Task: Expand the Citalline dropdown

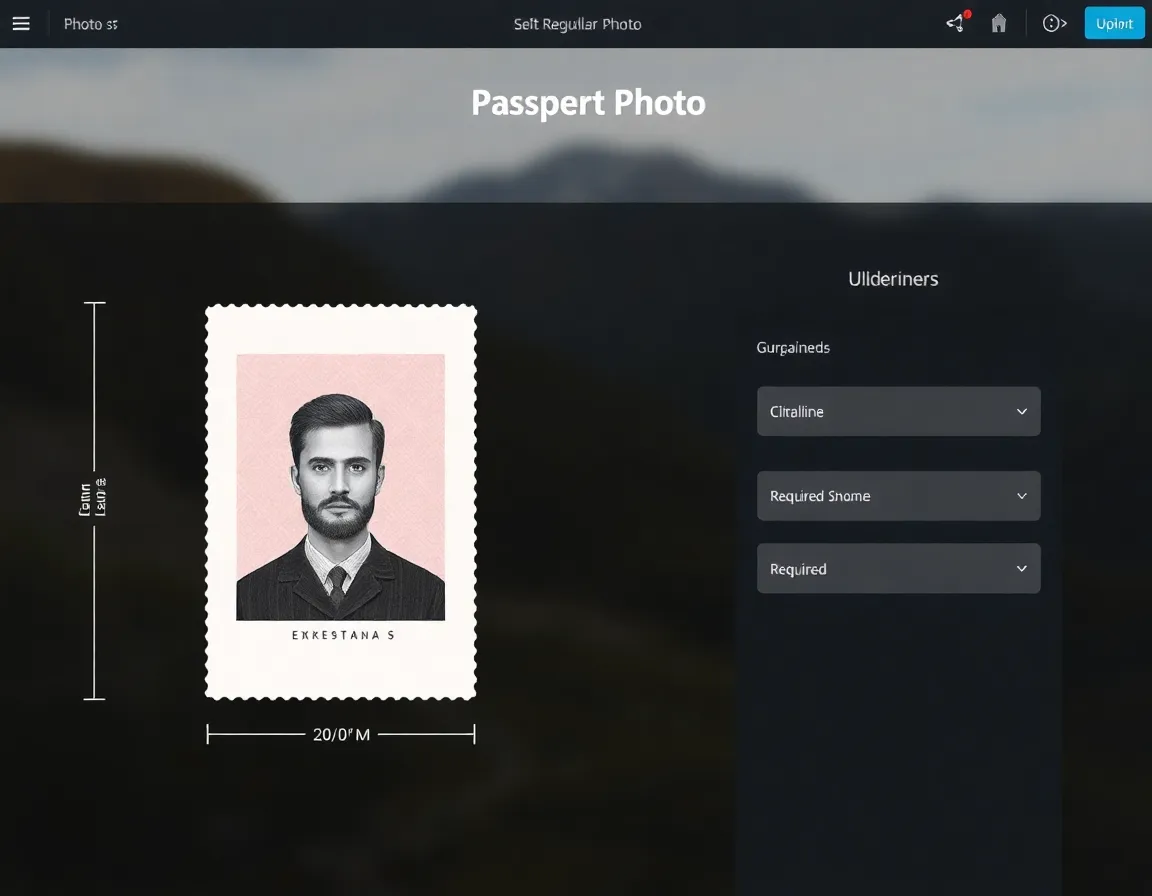Action: point(897,412)
